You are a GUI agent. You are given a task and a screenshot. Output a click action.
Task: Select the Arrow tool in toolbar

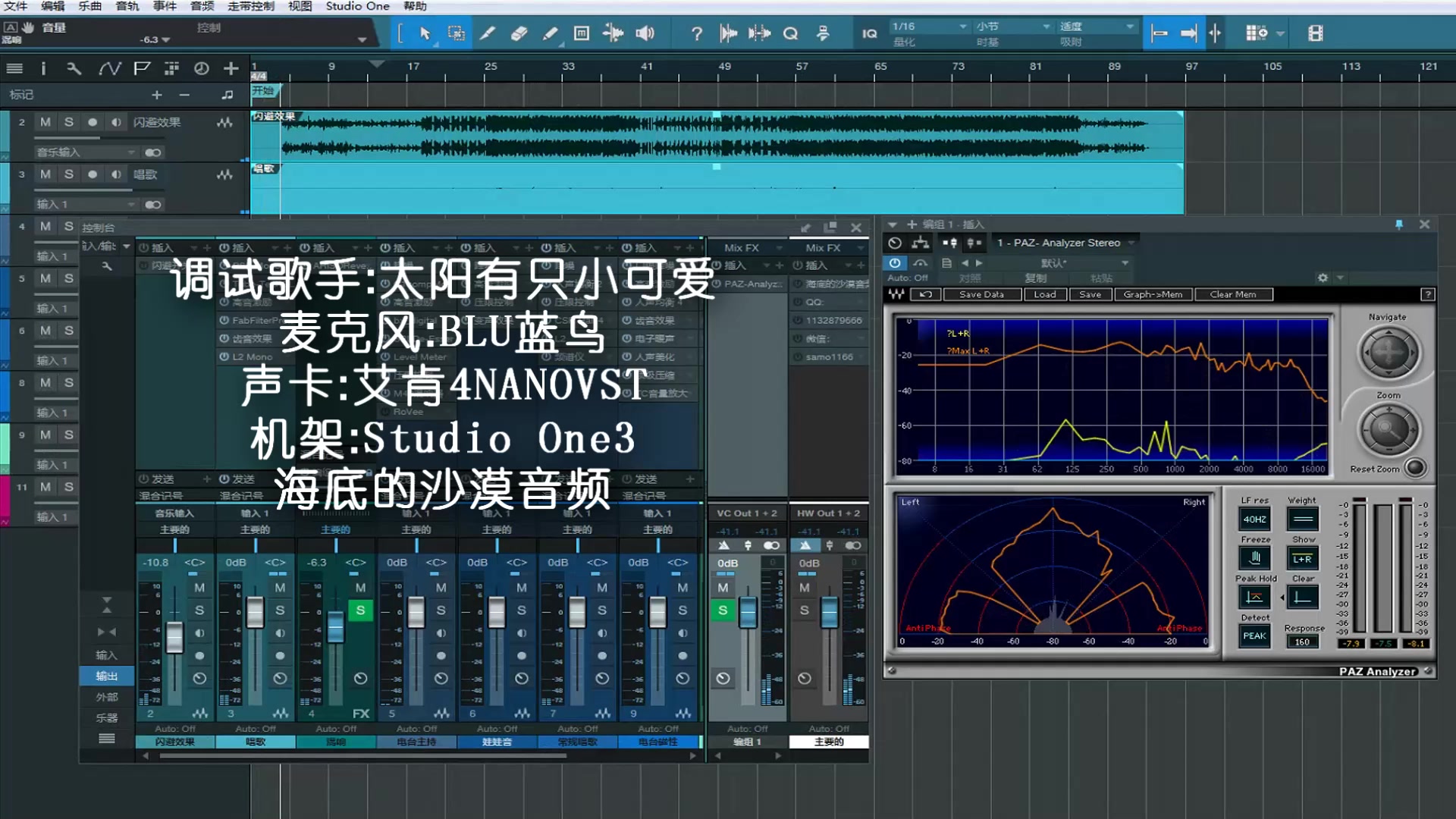click(425, 33)
